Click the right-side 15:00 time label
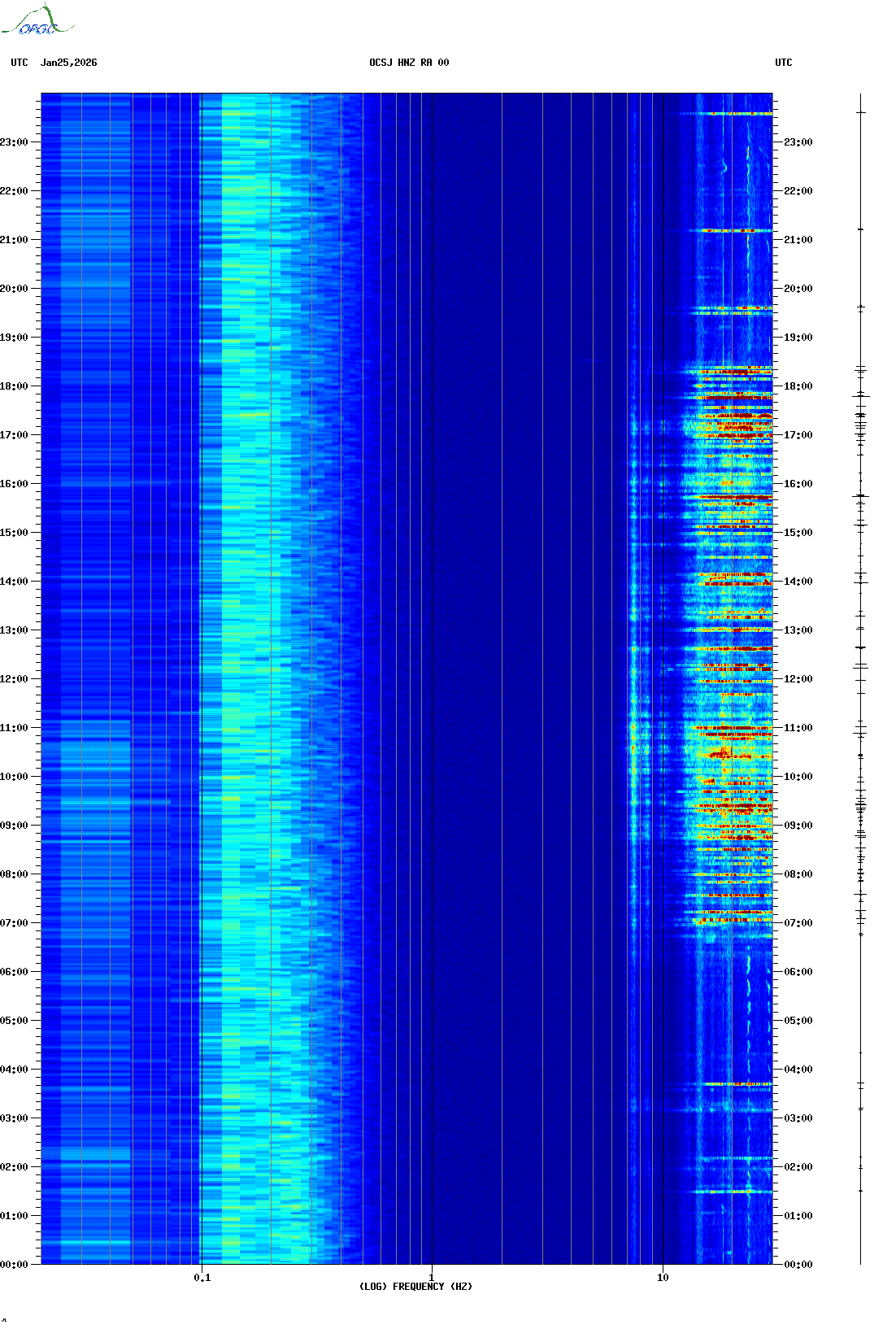The width and height of the screenshot is (896, 1329). [x=798, y=533]
